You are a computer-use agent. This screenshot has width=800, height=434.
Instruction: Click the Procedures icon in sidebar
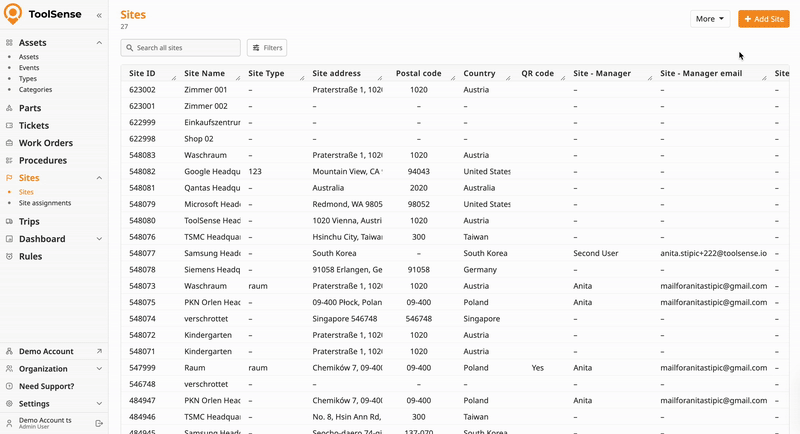pos(9,160)
